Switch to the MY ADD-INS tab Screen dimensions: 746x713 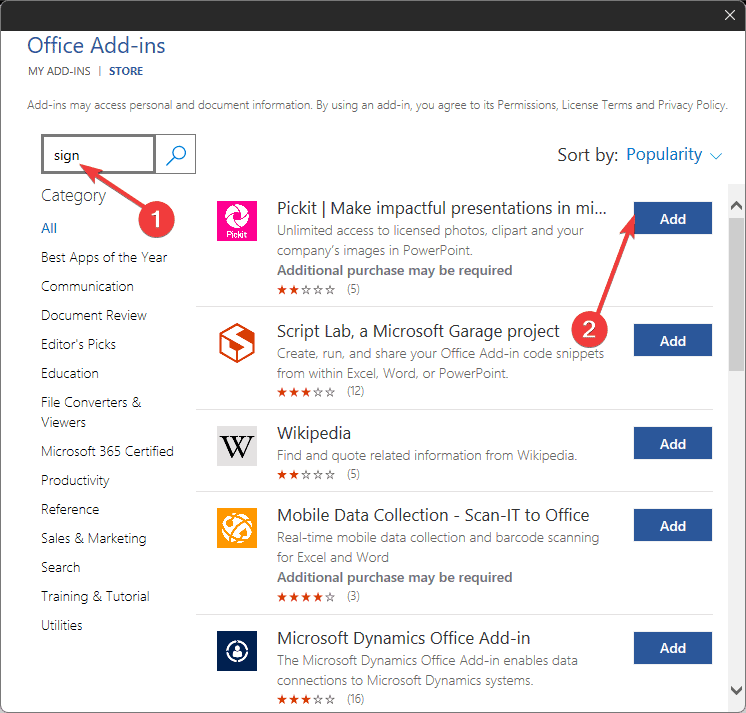59,71
